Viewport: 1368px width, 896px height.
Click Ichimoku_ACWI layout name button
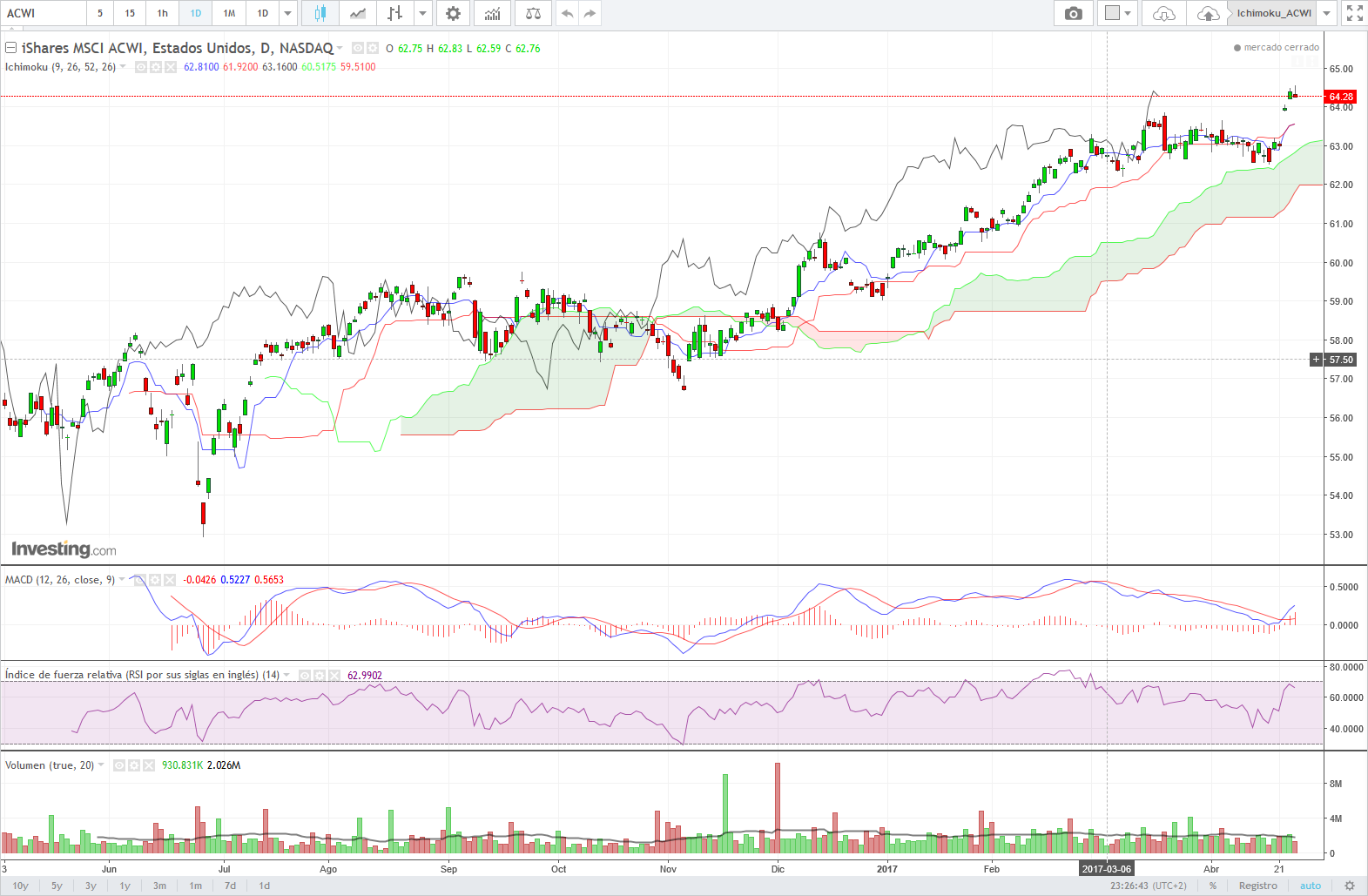tap(1273, 13)
